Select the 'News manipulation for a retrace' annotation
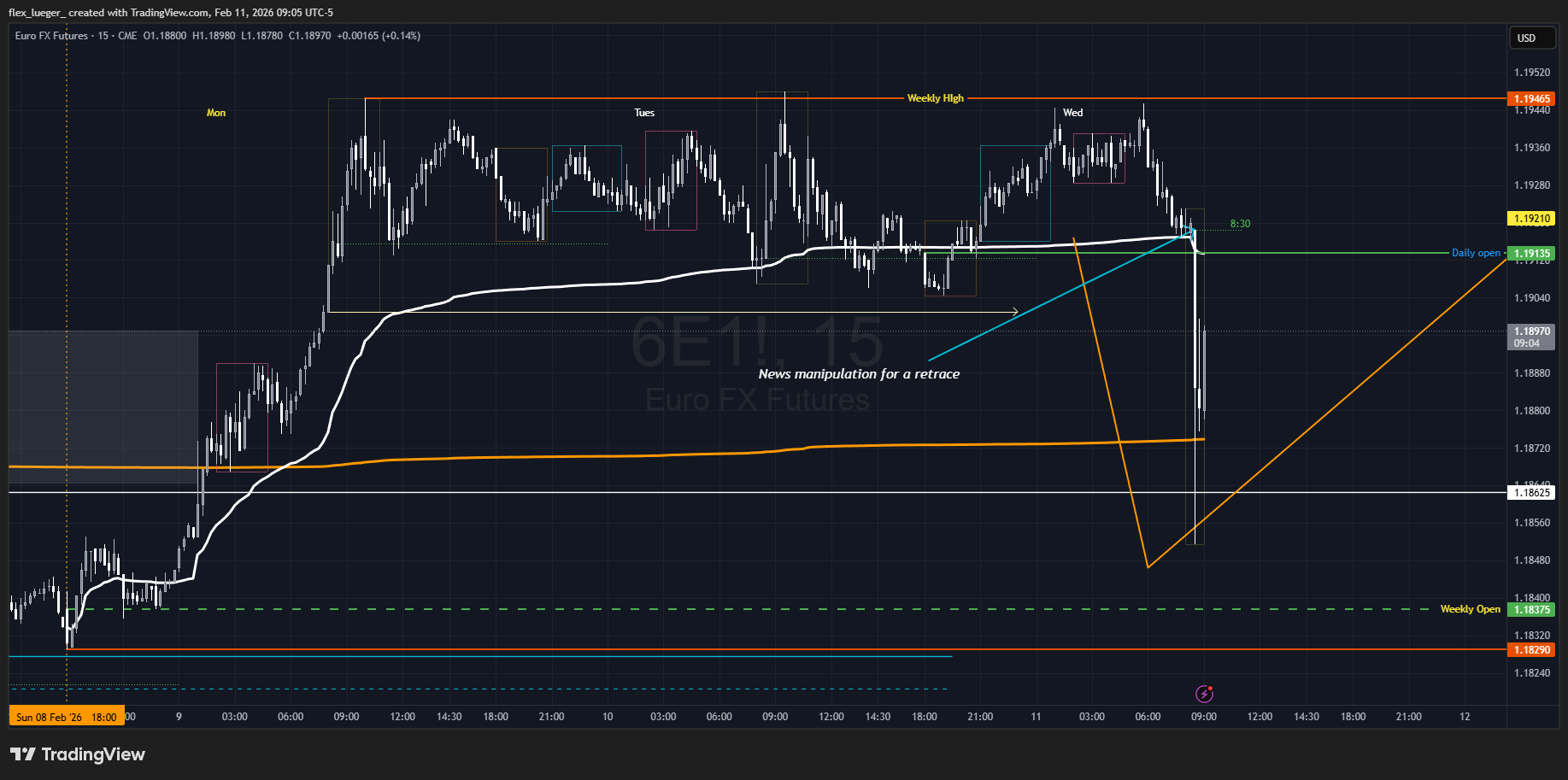Viewport: 1568px width, 780px height. click(859, 374)
